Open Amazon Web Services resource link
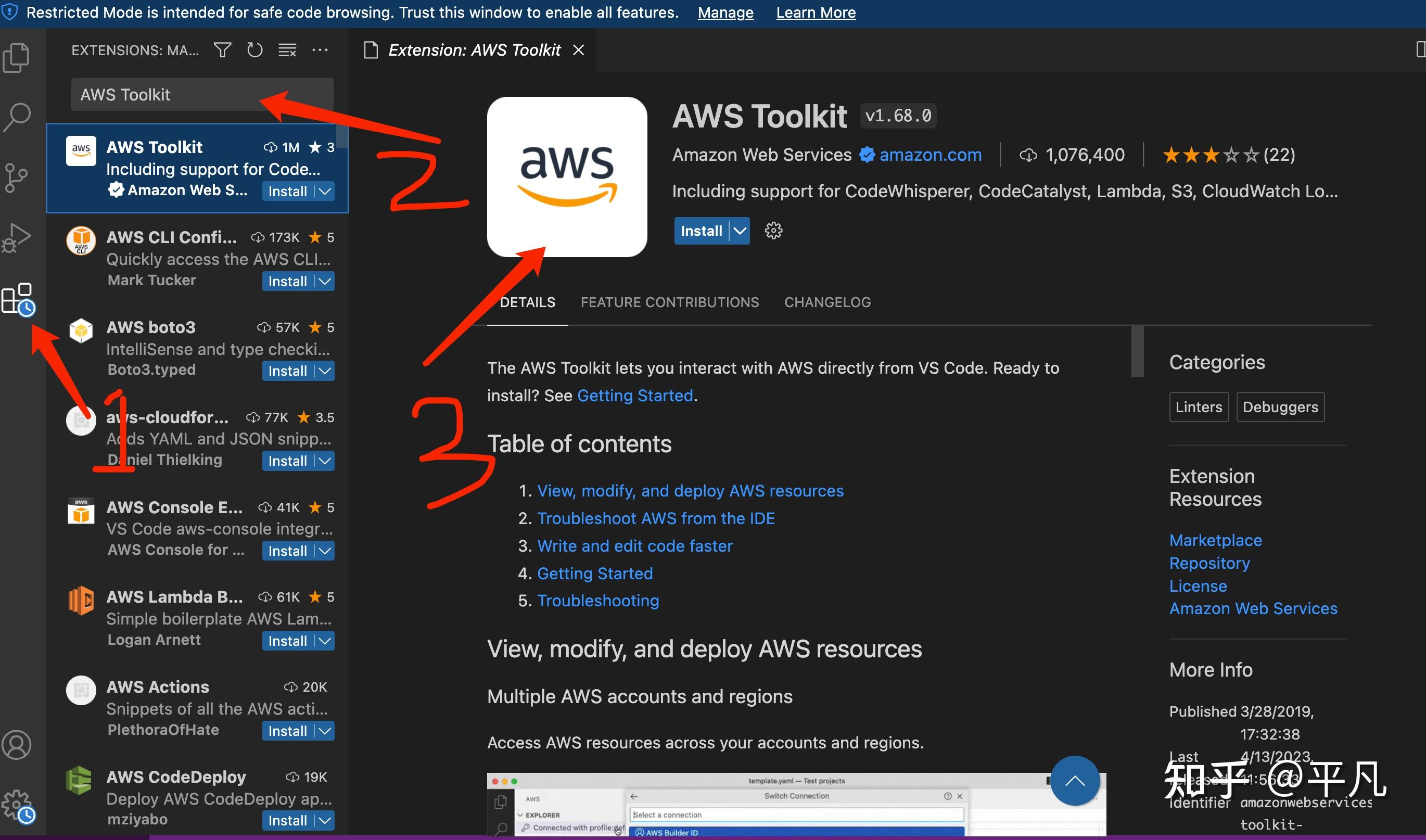This screenshot has height=840, width=1426. [x=1253, y=608]
